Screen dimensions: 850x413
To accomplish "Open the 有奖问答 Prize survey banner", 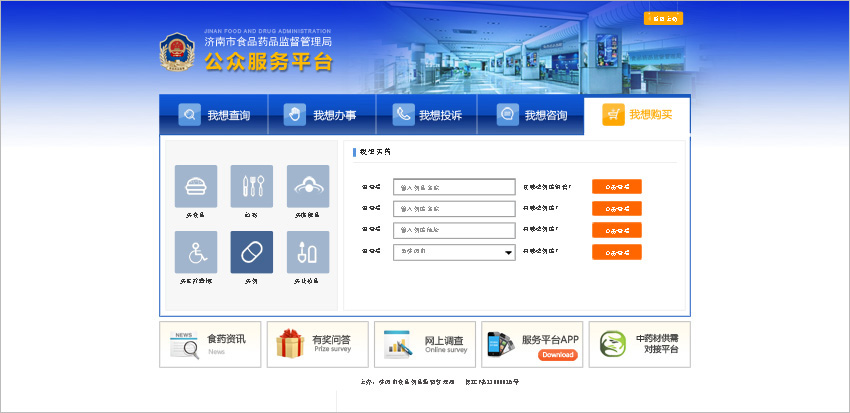I will coord(317,344).
